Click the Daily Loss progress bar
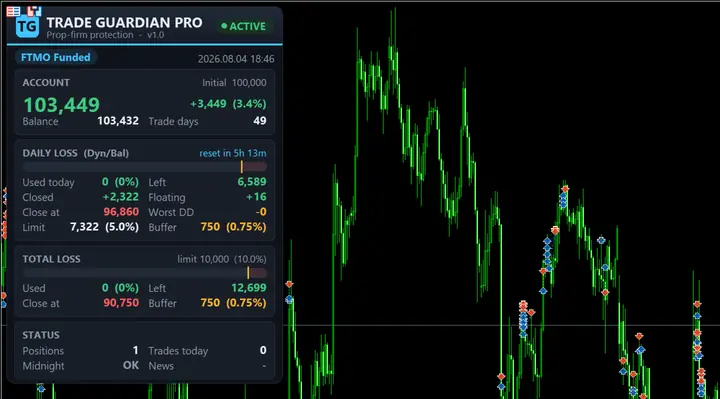This screenshot has width=720, height=399. coord(145,167)
